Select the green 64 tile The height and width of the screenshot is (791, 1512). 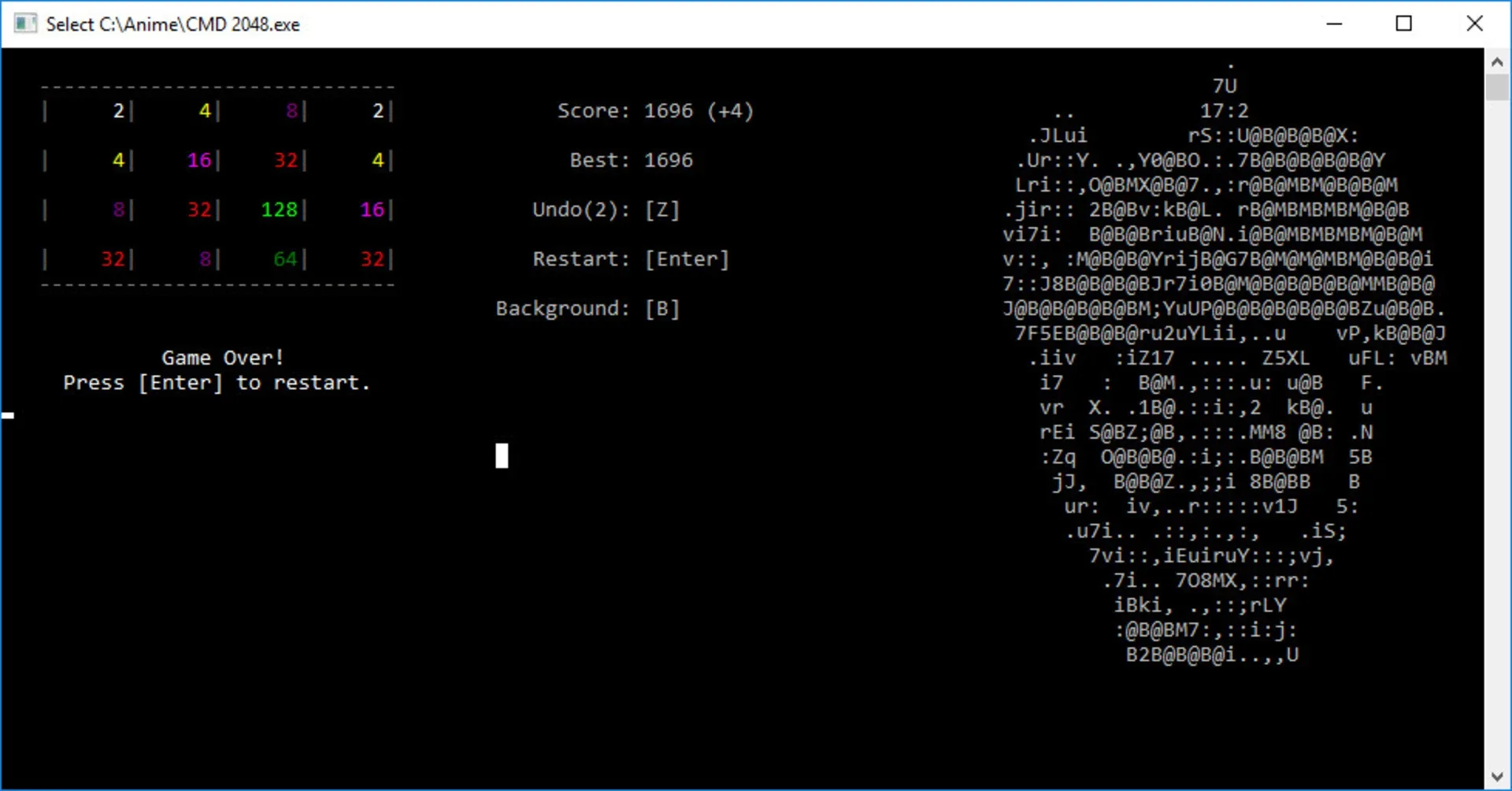tap(285, 259)
